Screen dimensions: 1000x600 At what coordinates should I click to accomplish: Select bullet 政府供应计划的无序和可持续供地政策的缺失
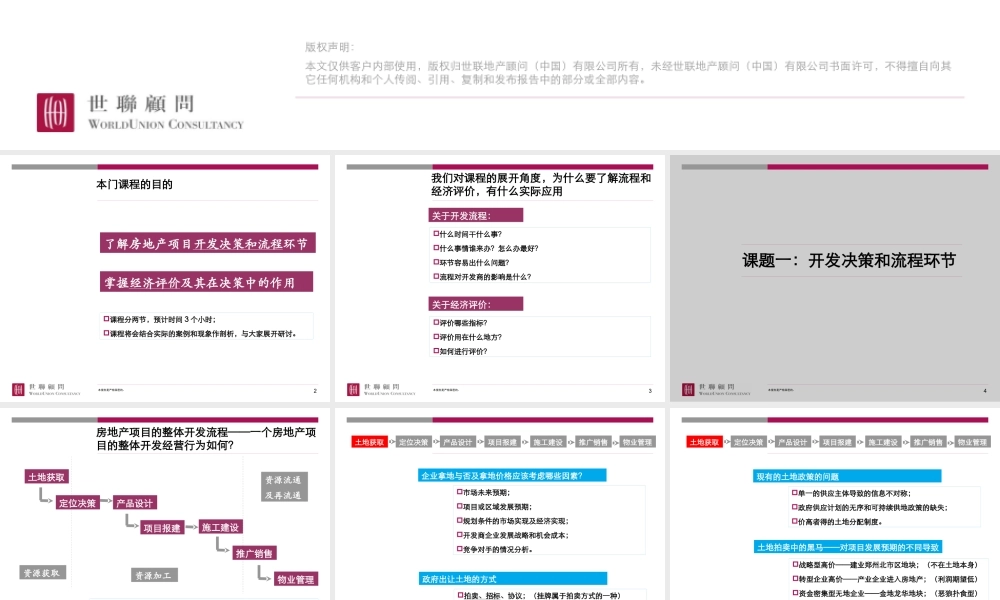870,507
